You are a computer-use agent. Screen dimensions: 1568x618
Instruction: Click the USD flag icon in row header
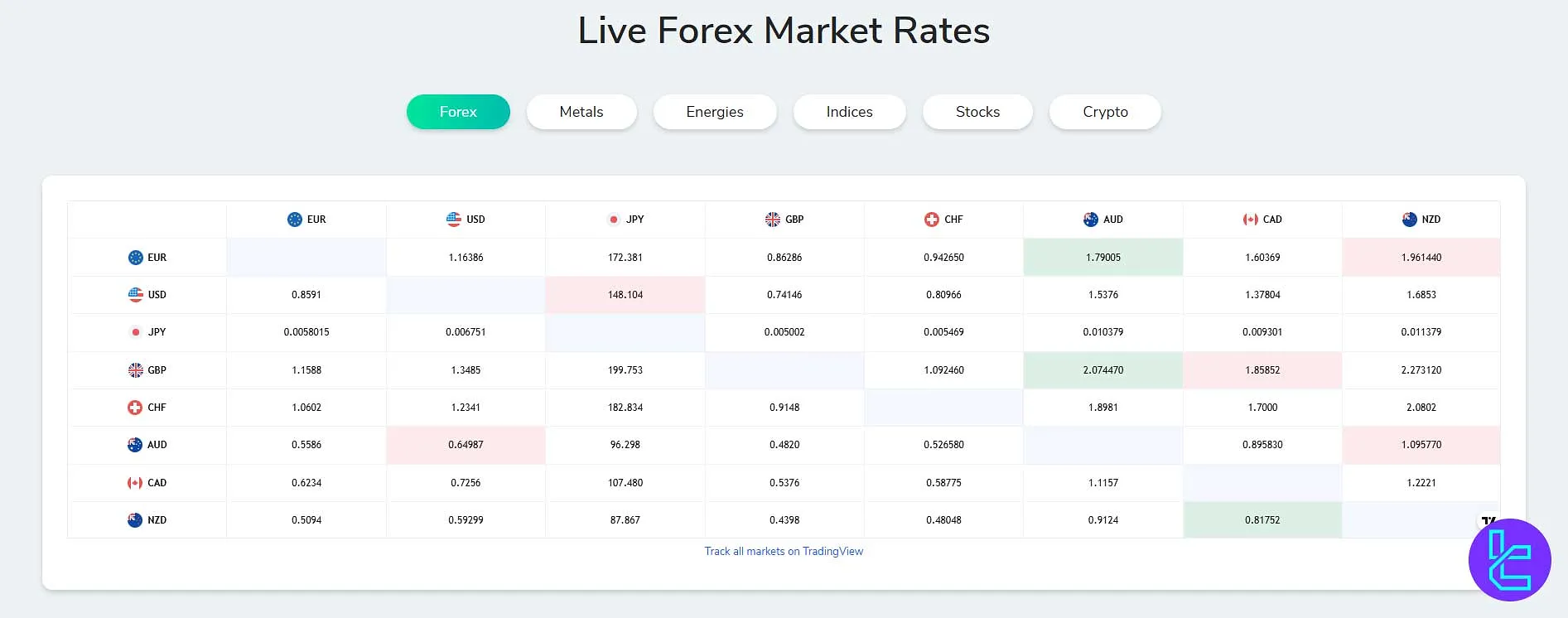click(x=136, y=295)
